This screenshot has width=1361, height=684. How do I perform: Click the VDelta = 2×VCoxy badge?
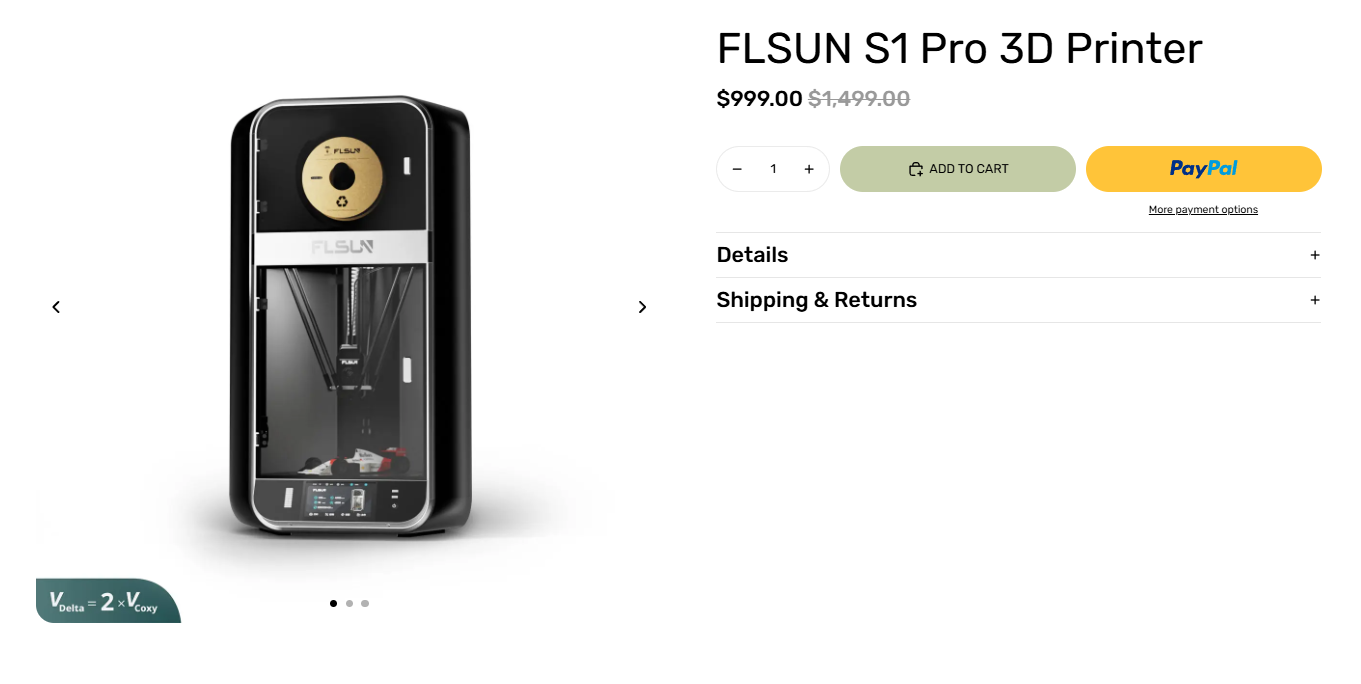[x=107, y=601]
